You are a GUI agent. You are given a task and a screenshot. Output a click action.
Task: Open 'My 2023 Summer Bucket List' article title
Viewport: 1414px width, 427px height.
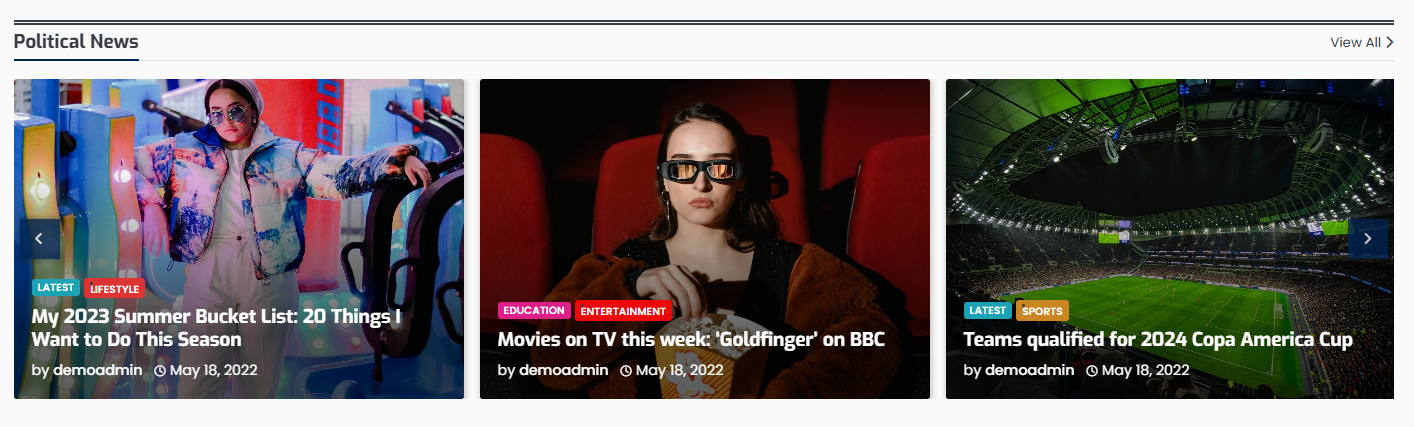point(216,328)
